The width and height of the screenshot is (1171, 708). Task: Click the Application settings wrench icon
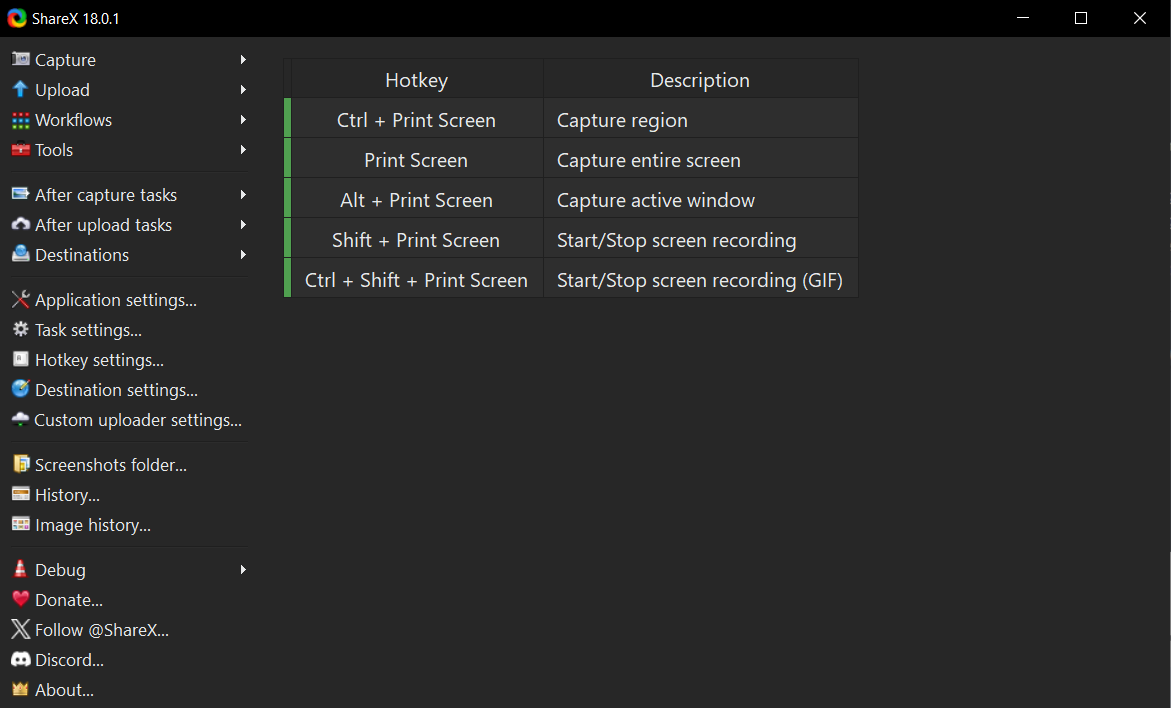(x=20, y=299)
